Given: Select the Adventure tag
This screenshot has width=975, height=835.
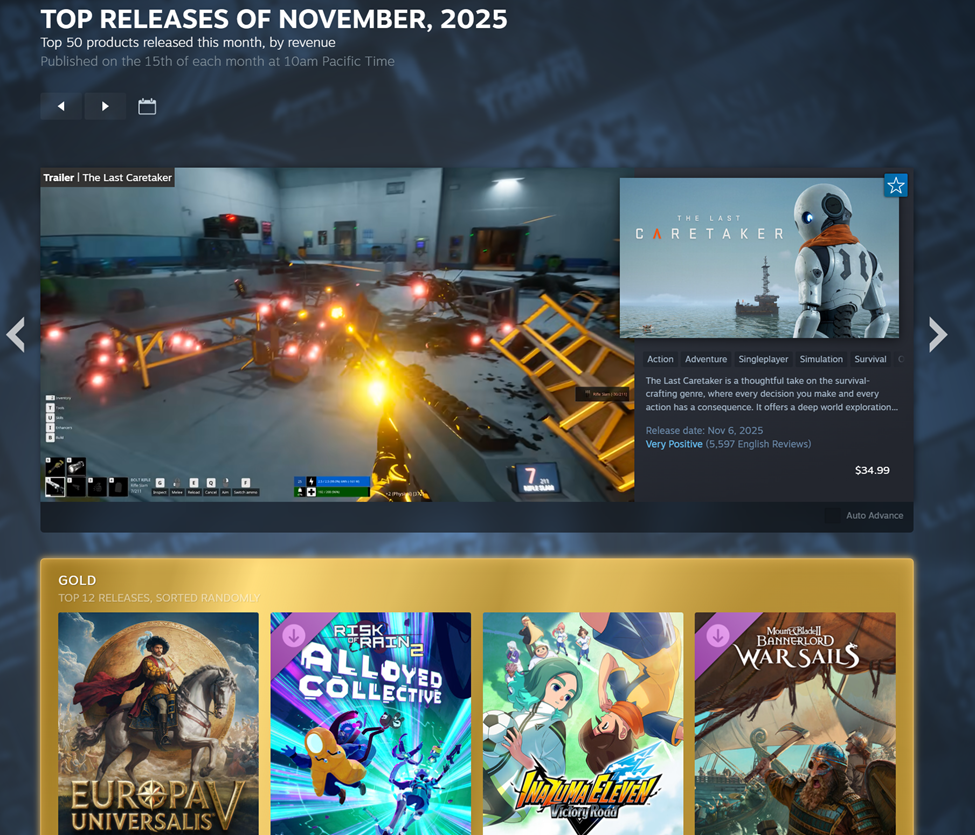Looking at the screenshot, I should (706, 359).
